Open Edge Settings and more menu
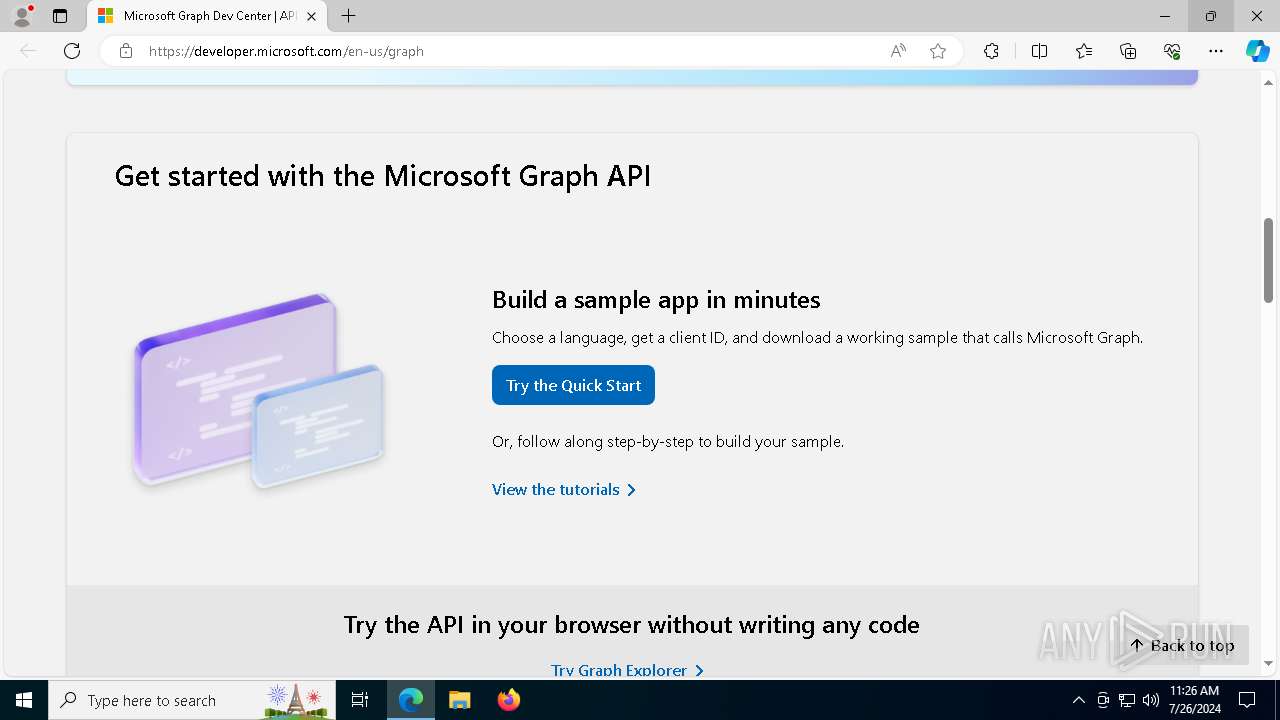1280x720 pixels. (1216, 51)
